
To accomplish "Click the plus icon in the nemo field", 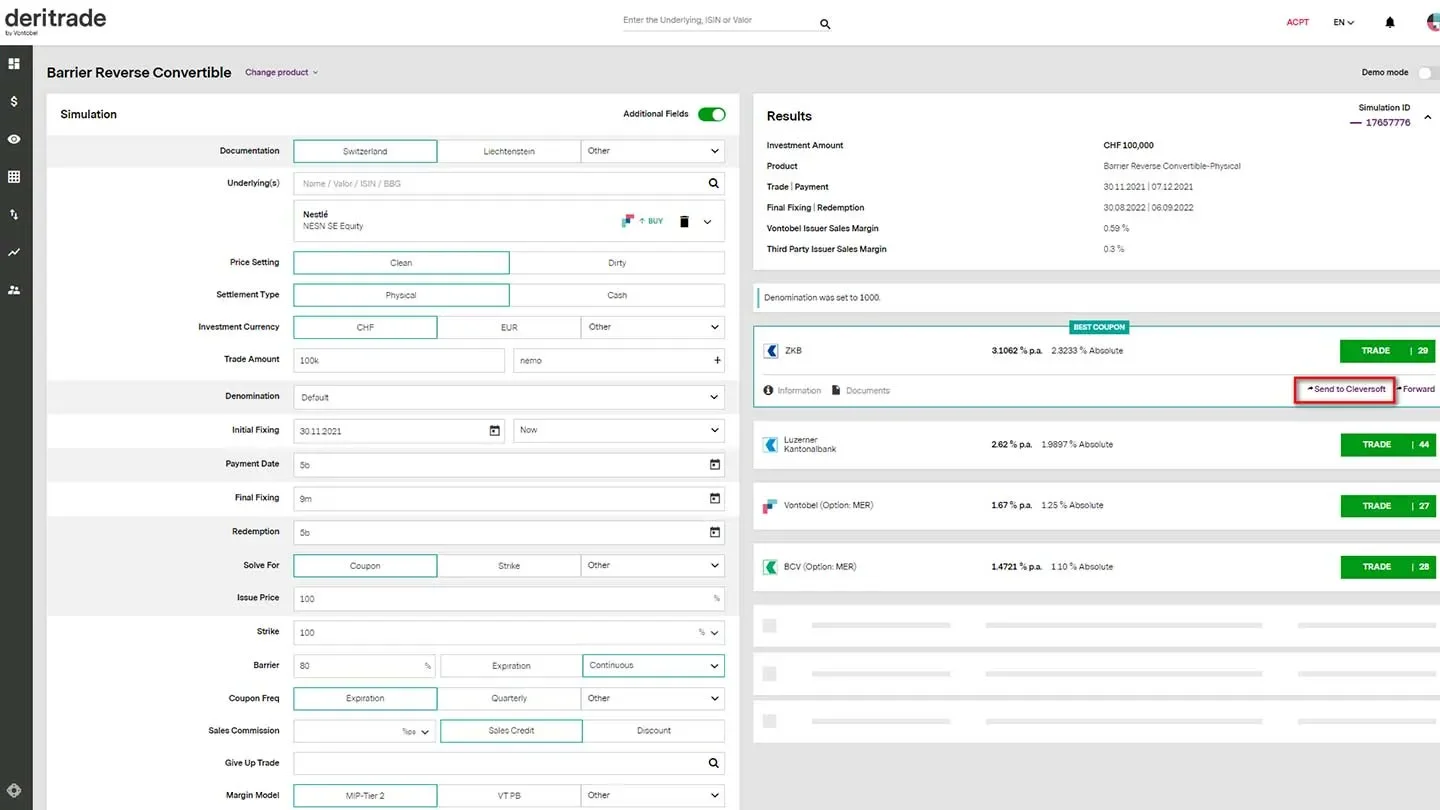I will pos(717,360).
